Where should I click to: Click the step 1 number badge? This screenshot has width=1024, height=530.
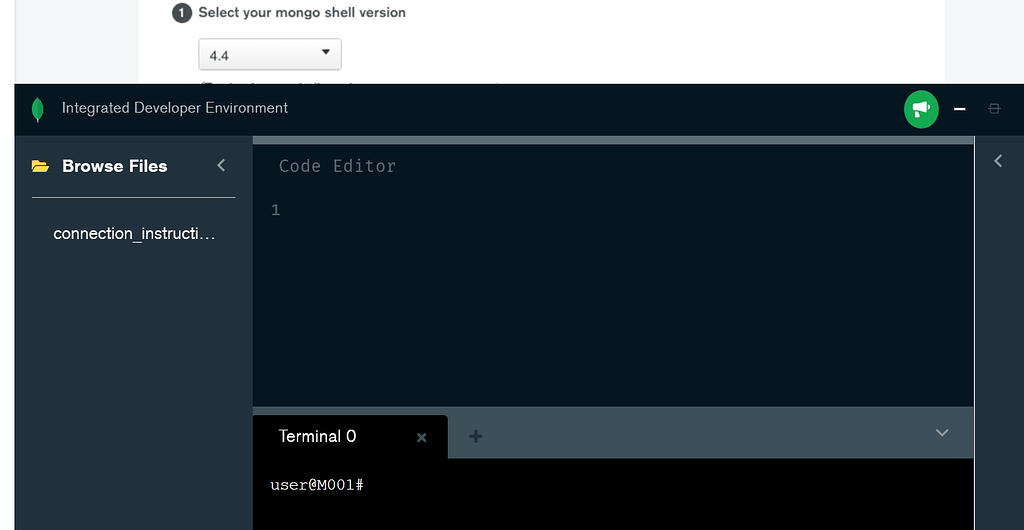tap(182, 13)
